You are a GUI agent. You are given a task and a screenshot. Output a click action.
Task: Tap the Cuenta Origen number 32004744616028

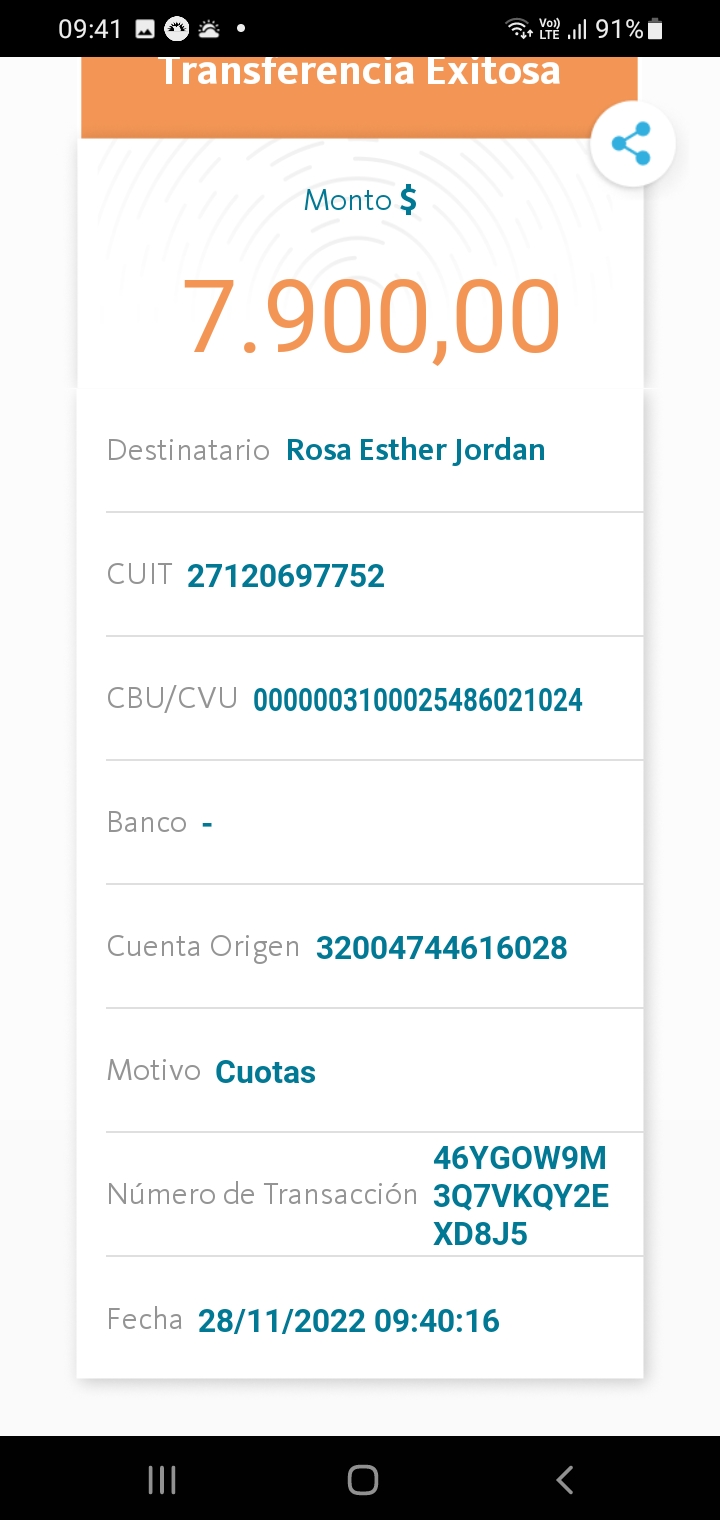[441, 948]
